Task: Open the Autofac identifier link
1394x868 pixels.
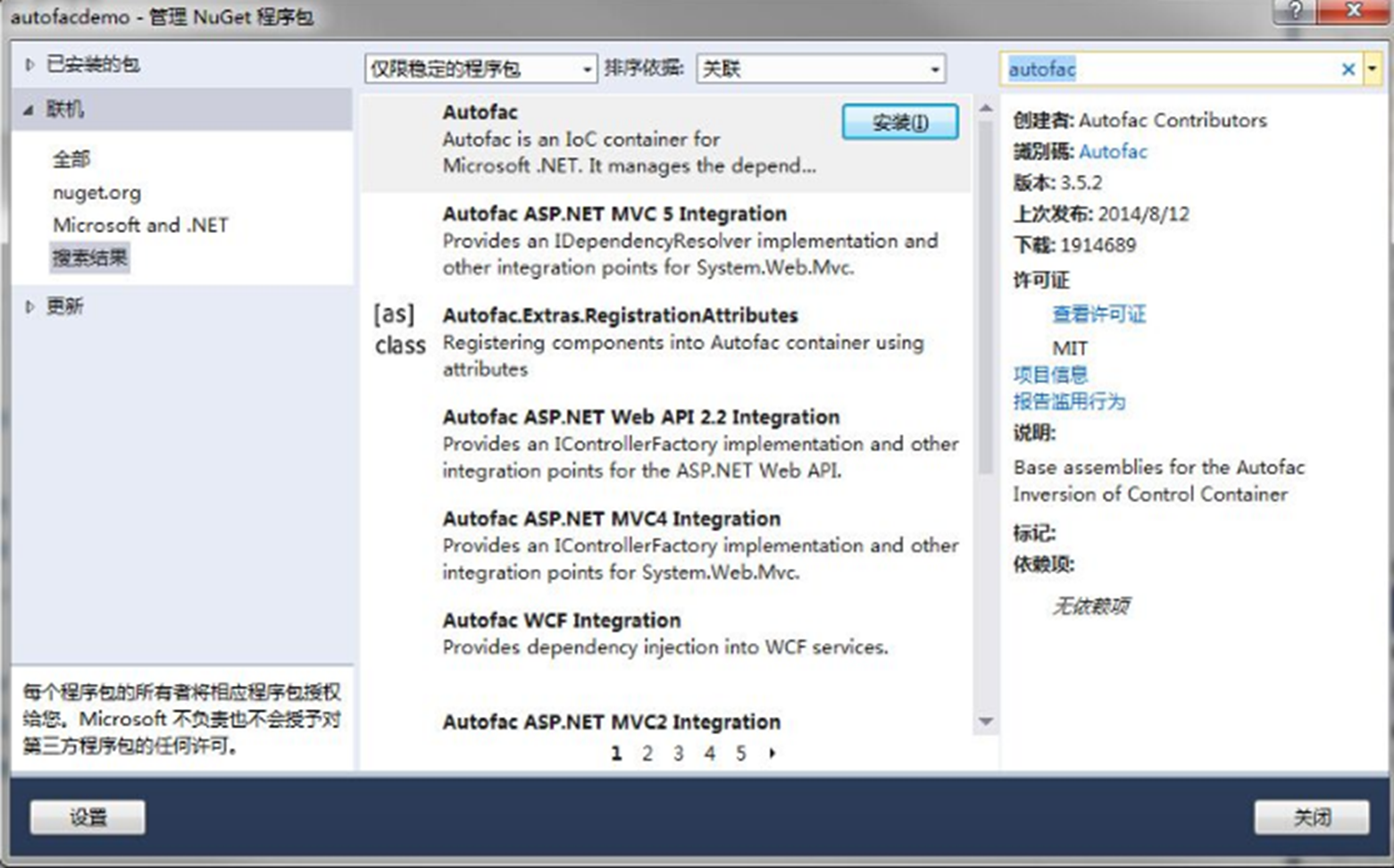Action: click(x=1113, y=152)
